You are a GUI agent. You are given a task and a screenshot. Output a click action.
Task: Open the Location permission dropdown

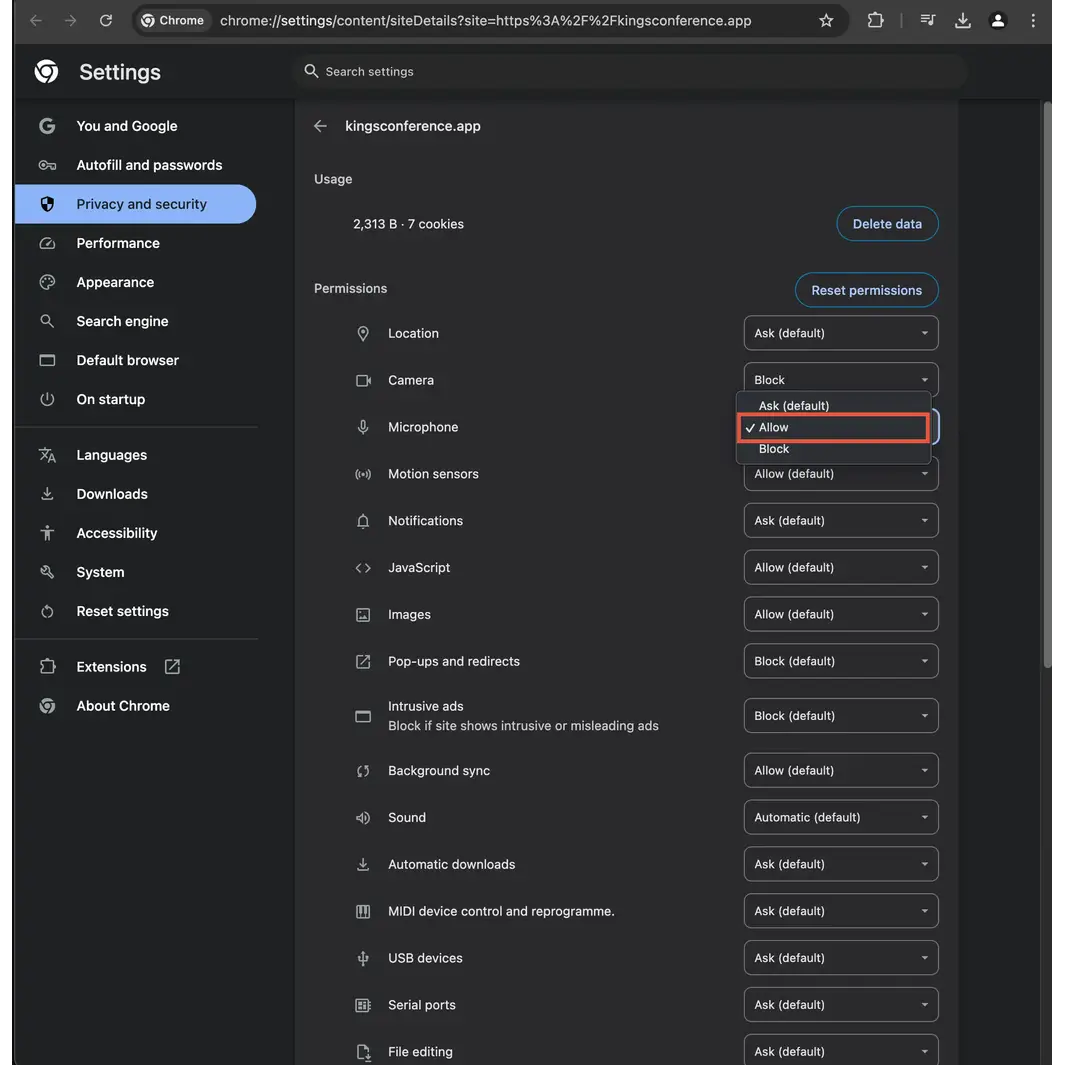(x=841, y=333)
